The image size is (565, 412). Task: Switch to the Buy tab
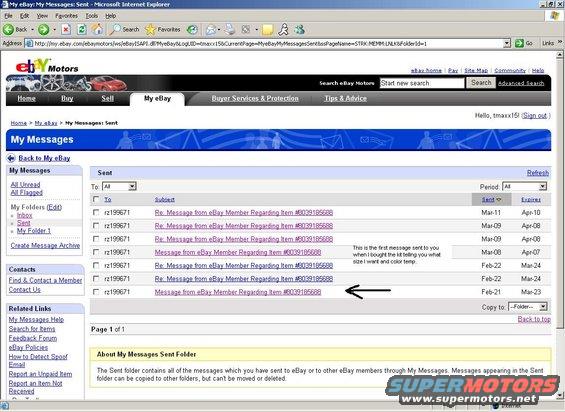67,98
